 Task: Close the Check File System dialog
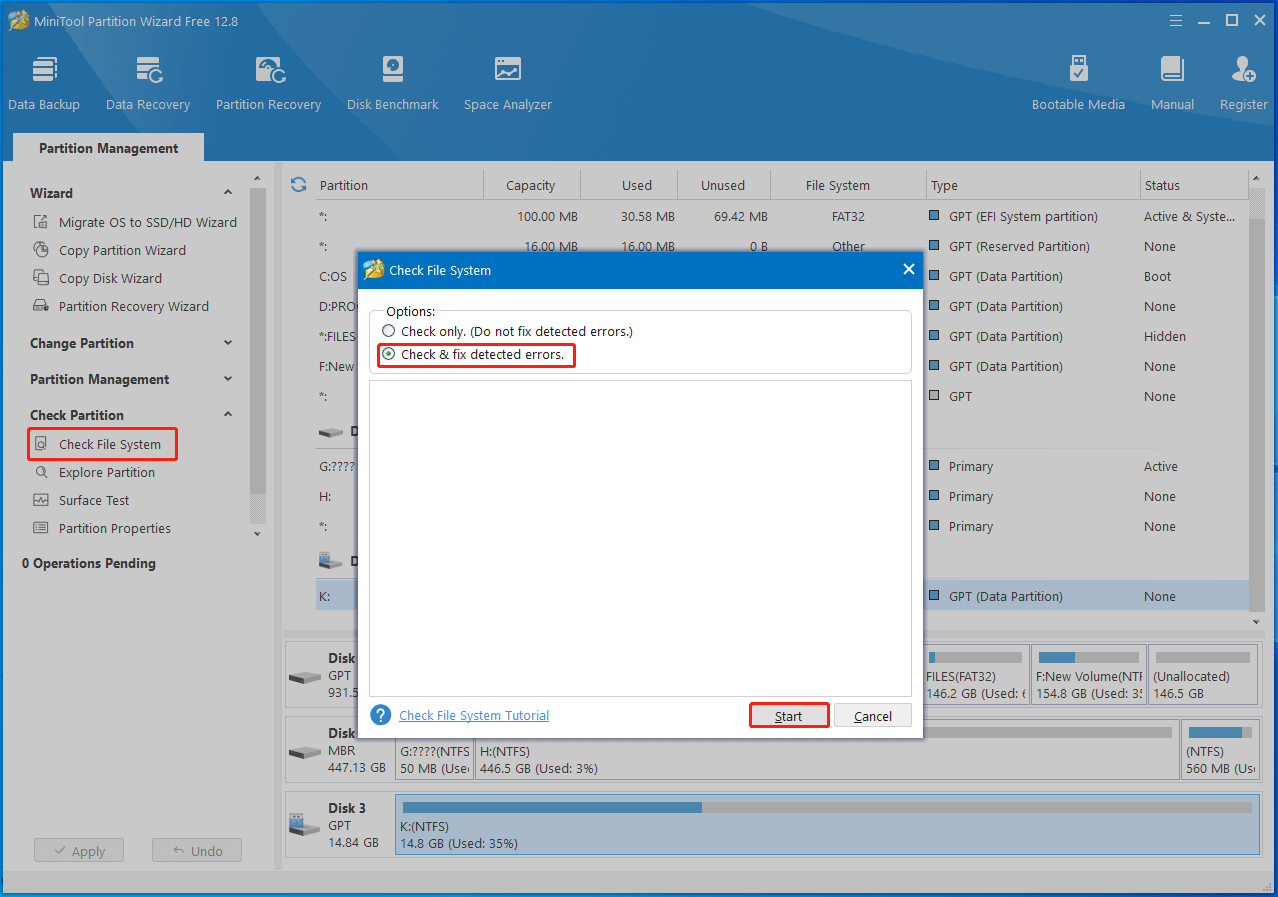(x=908, y=269)
